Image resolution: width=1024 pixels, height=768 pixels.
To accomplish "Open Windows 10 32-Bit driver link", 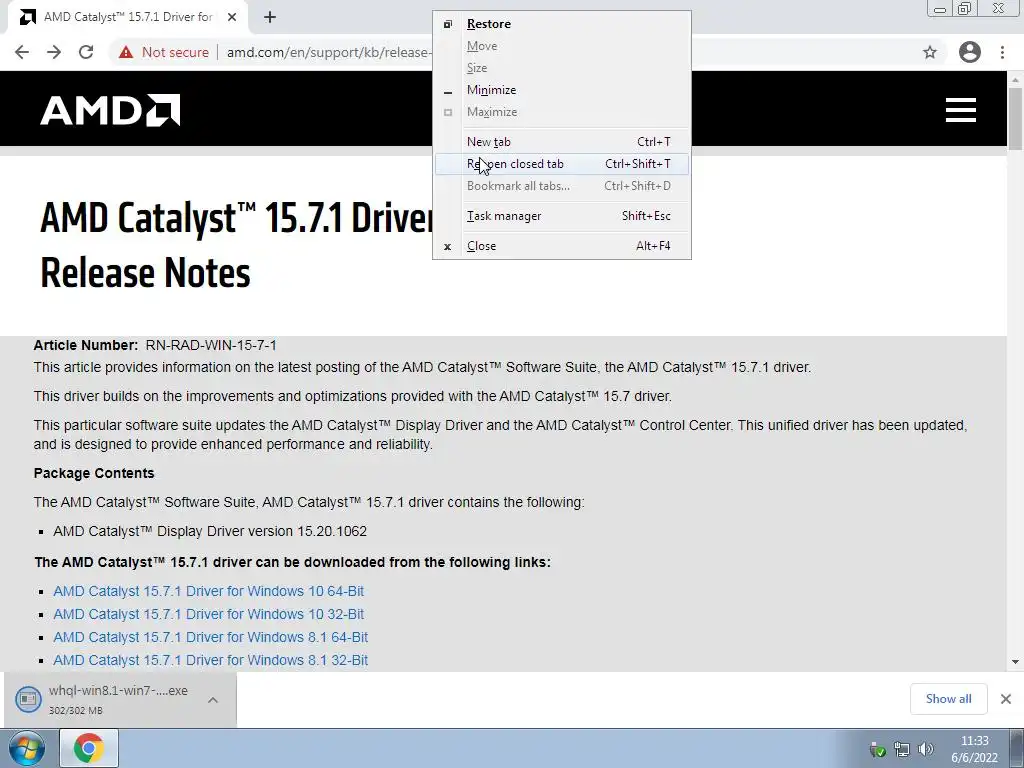I will click(x=208, y=614).
